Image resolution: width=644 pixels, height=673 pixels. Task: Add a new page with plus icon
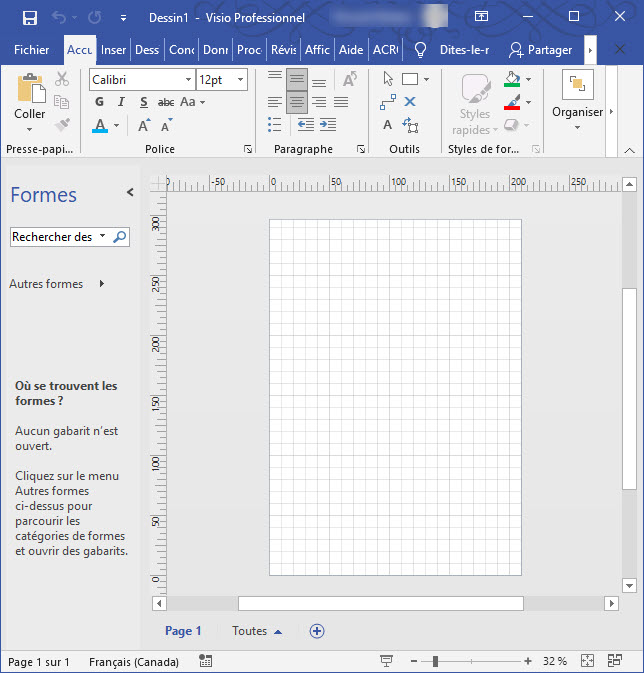317,631
